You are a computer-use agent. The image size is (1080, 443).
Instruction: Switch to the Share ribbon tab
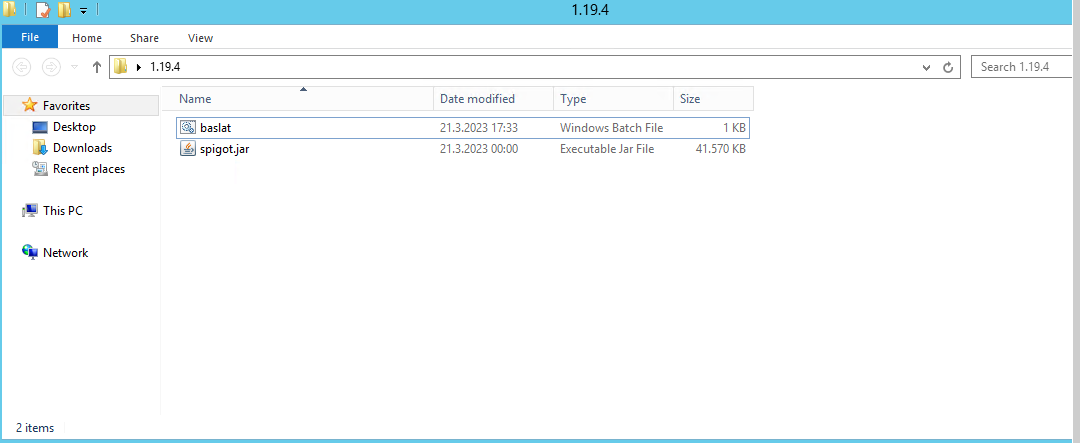click(x=145, y=38)
